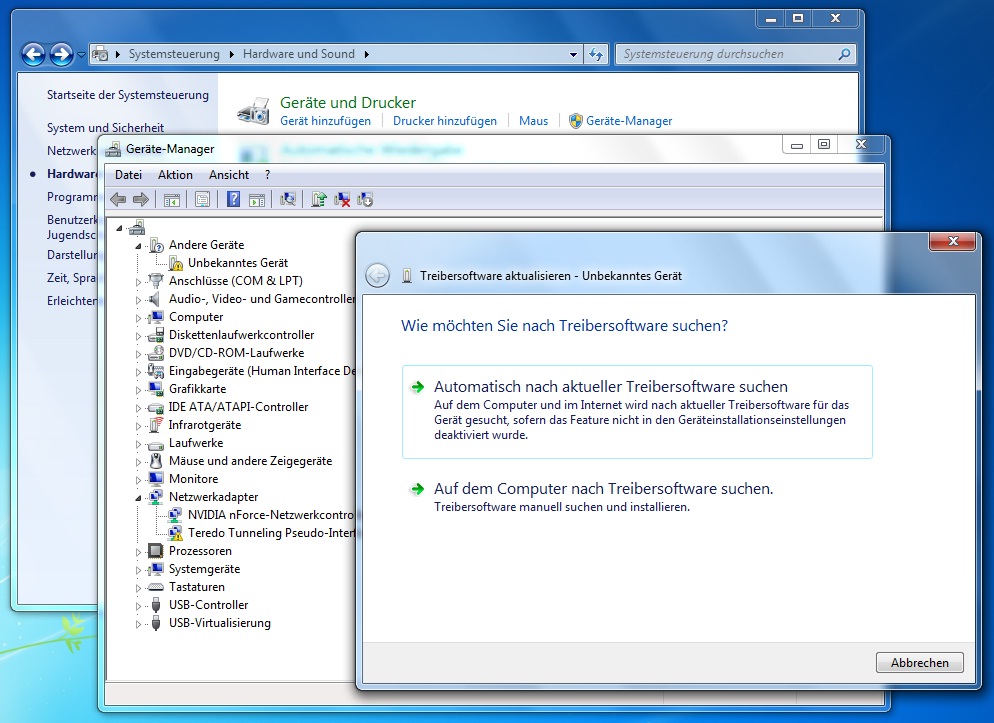The image size is (994, 723).
Task: Click the Teredo Tunneling adapter warning icon
Action: tap(176, 533)
